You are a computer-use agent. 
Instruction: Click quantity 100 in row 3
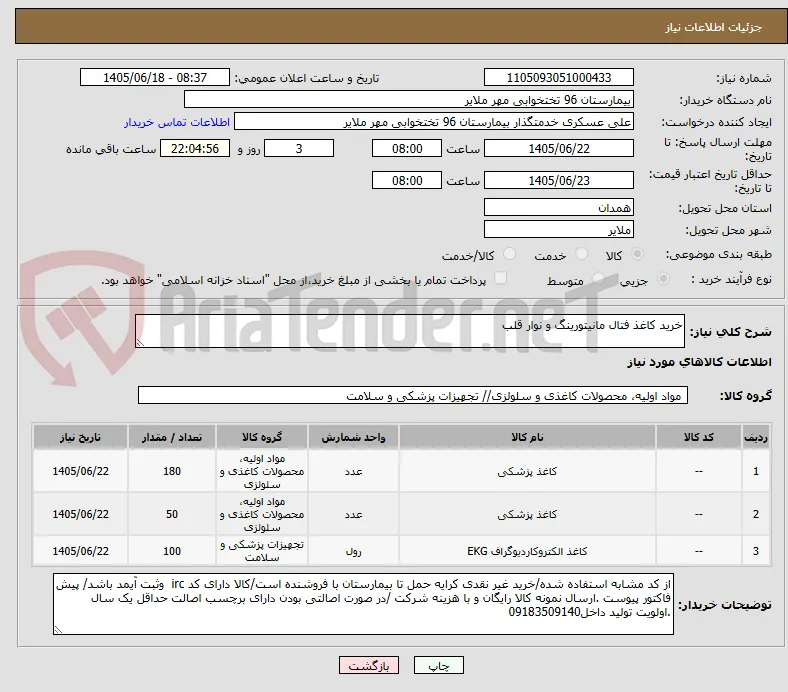[172, 551]
